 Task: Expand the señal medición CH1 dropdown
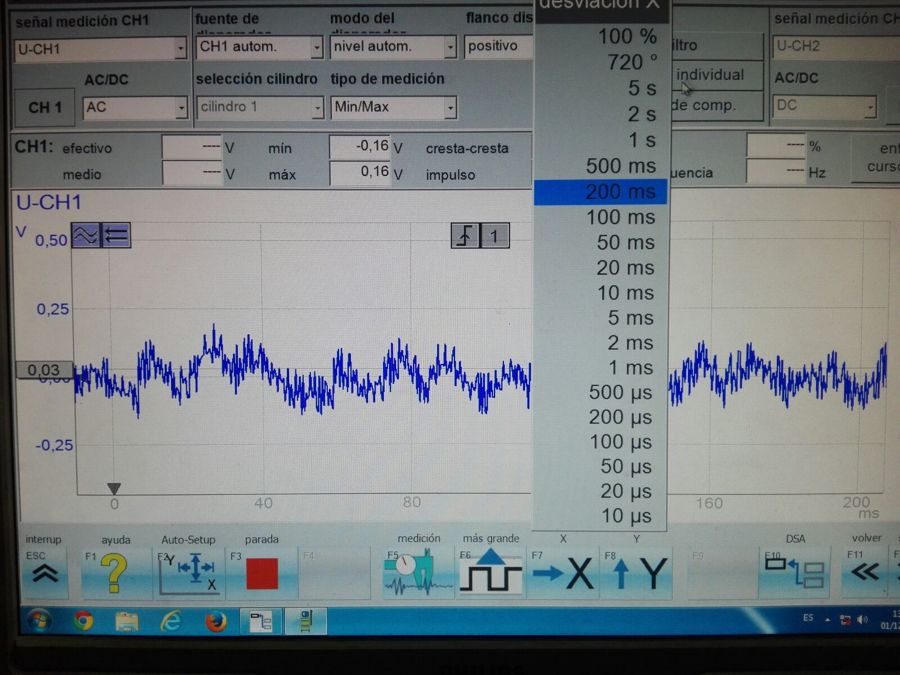(x=180, y=48)
